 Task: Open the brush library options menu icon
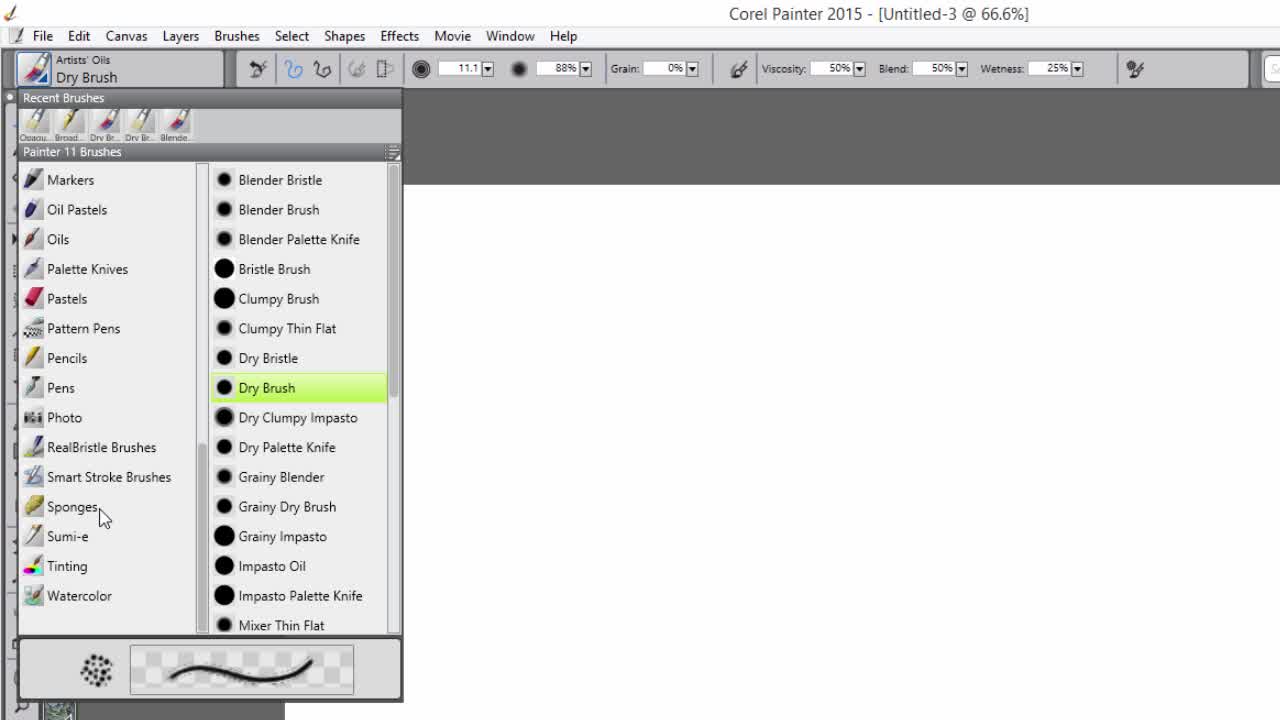[x=392, y=152]
